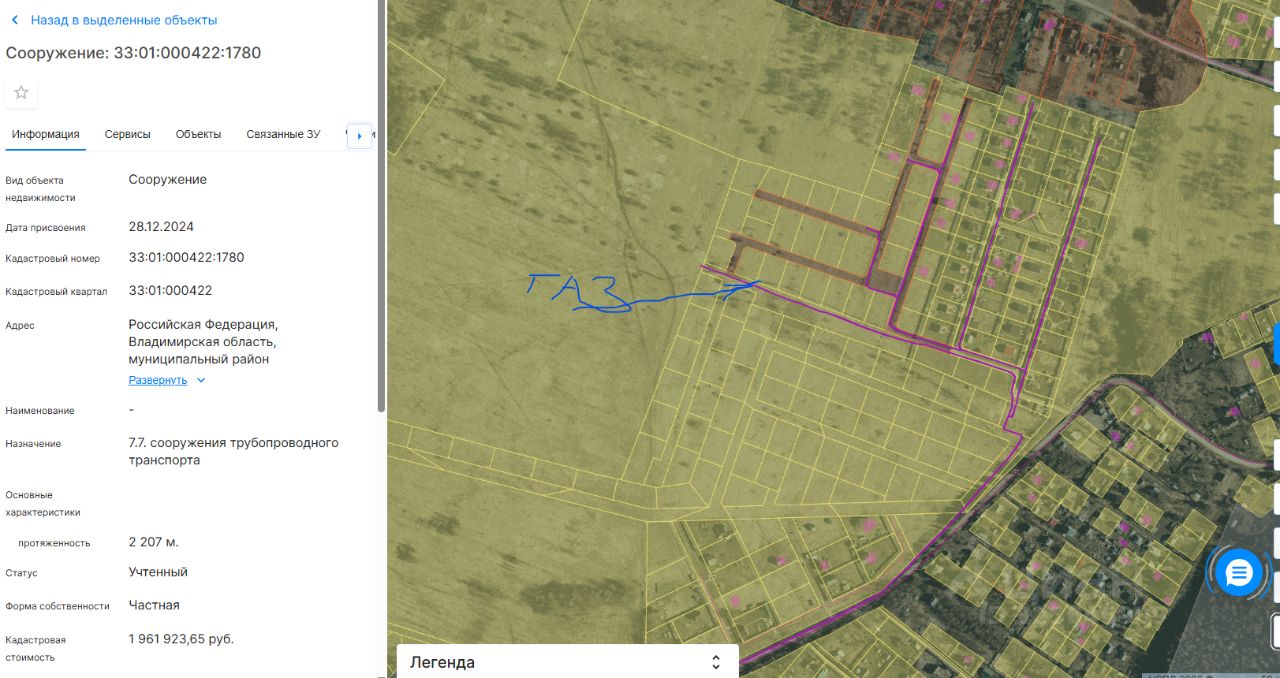Image resolution: width=1280 pixels, height=678 pixels.
Task: Select ownership value Частная
Action: click(x=154, y=605)
